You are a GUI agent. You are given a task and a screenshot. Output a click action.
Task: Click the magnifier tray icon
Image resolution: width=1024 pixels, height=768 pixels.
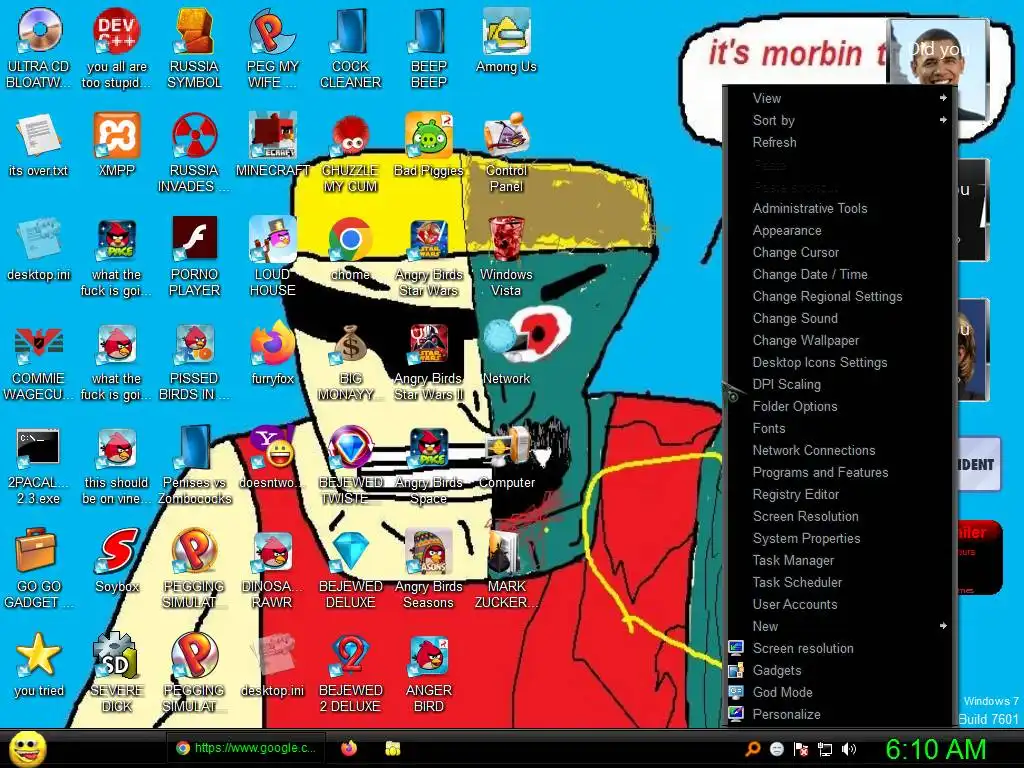[x=753, y=749]
